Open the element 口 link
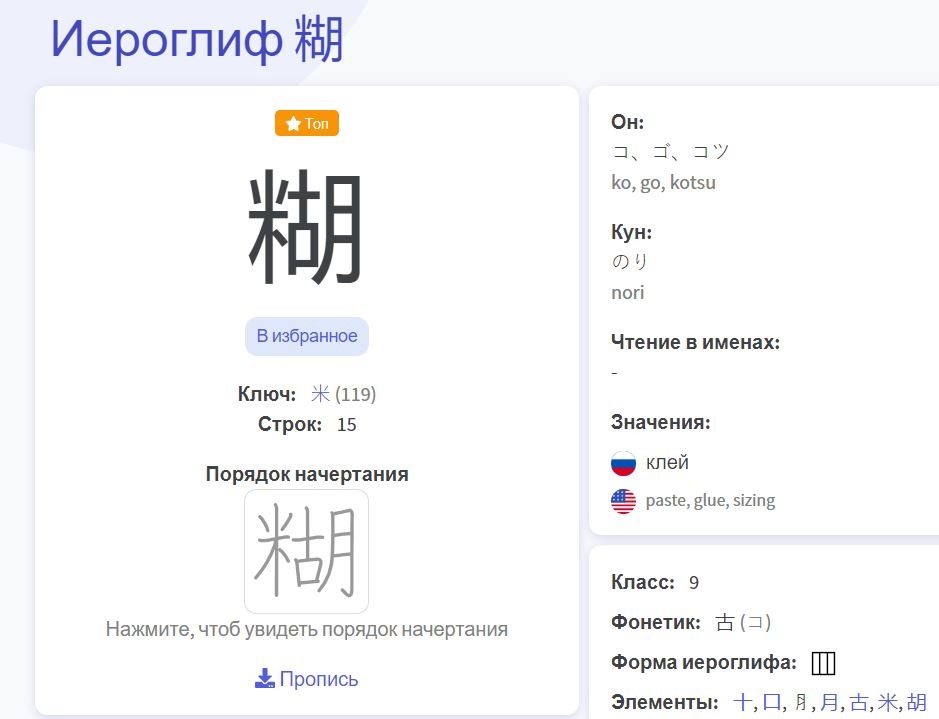The height and width of the screenshot is (719, 939). tap(772, 702)
